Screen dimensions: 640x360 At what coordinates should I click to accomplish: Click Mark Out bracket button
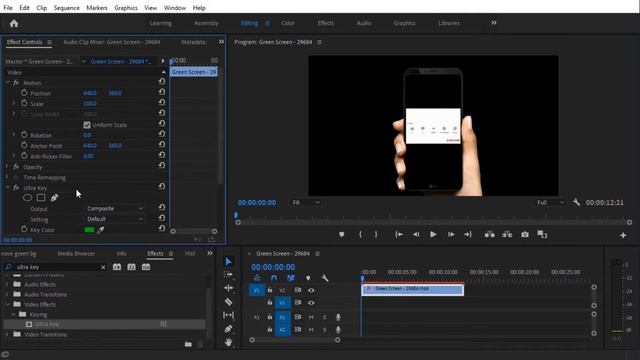coord(376,234)
